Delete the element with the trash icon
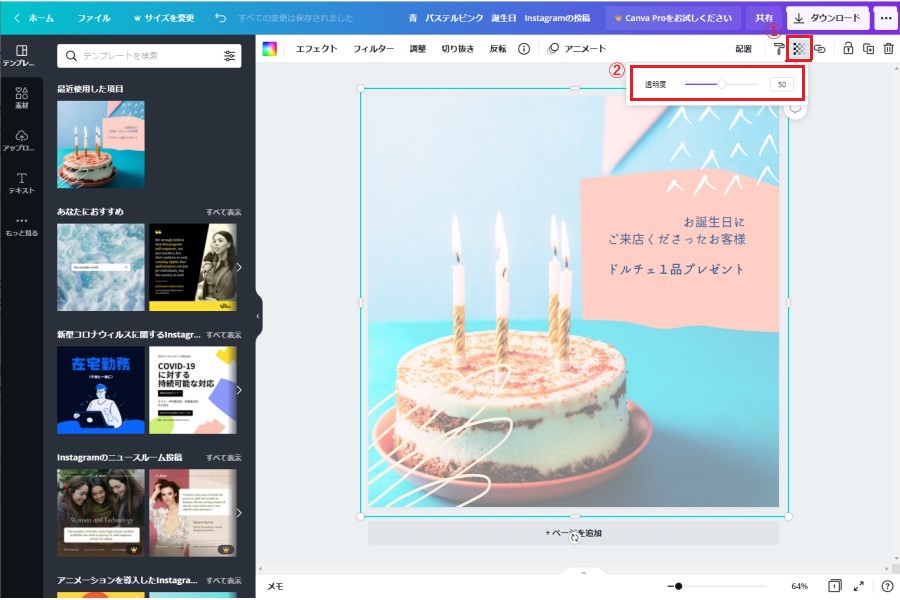 pos(888,48)
